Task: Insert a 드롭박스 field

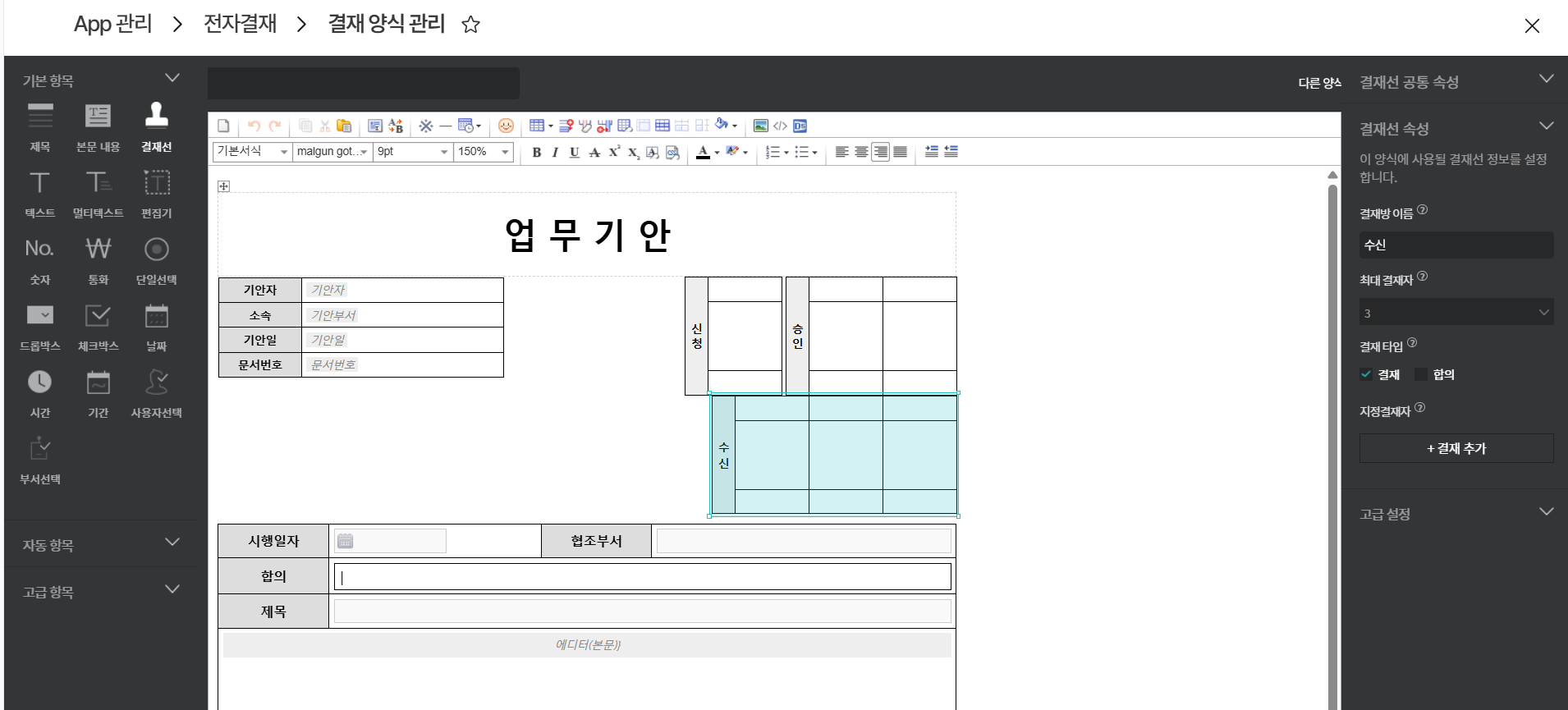Action: pyautogui.click(x=39, y=316)
